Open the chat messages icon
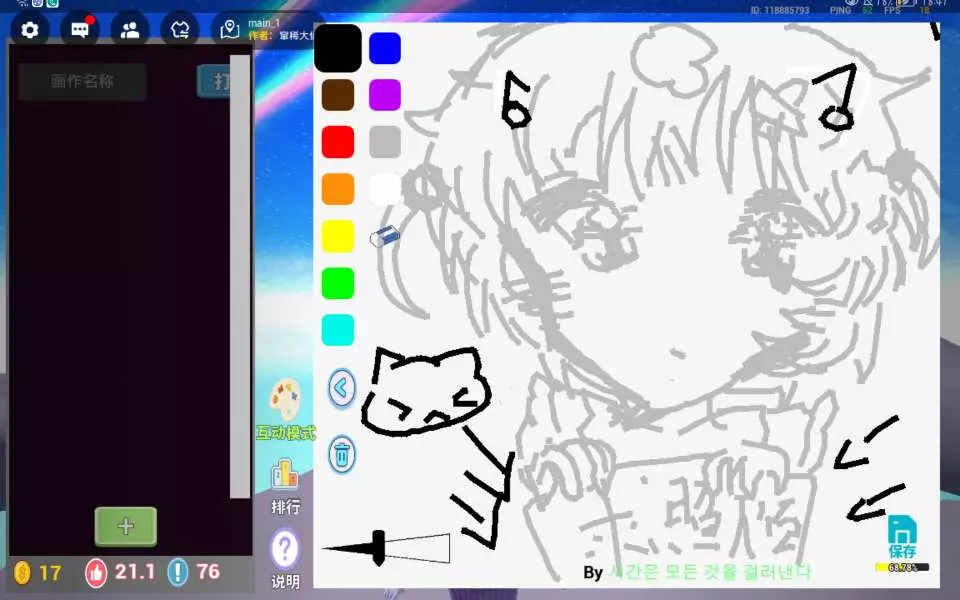 tap(79, 29)
